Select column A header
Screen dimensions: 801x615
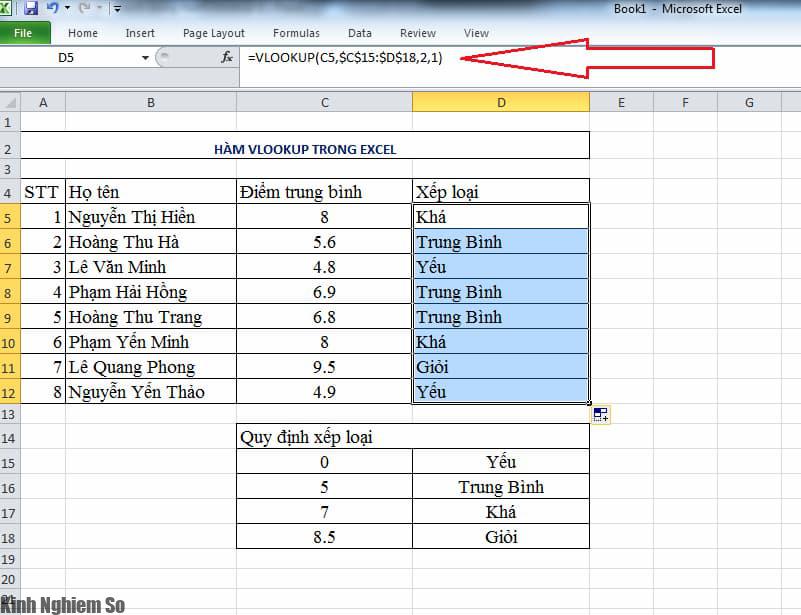(x=43, y=102)
